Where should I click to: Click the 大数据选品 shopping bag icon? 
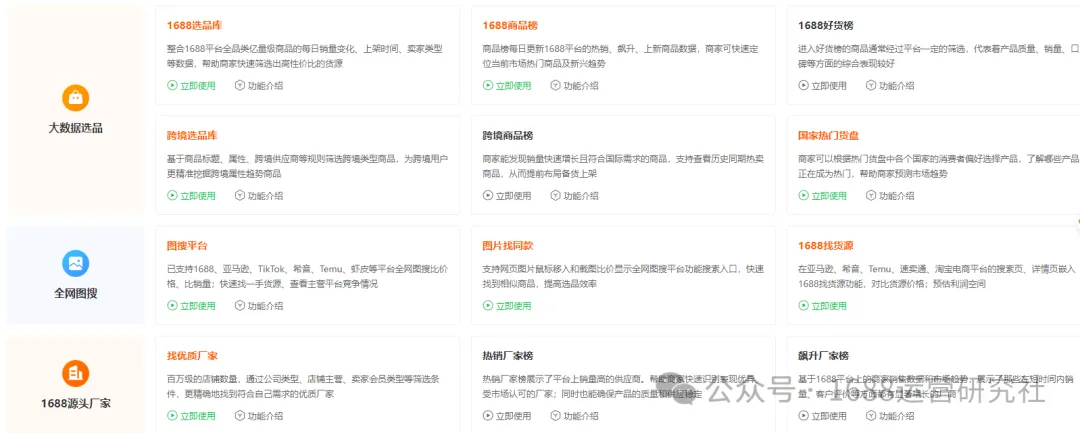click(76, 98)
